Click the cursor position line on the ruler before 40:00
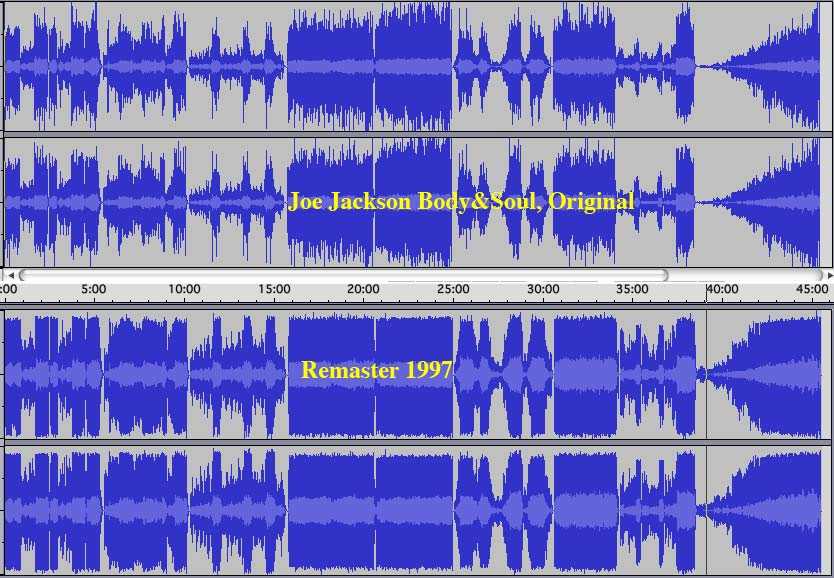The image size is (834, 578). (706, 292)
